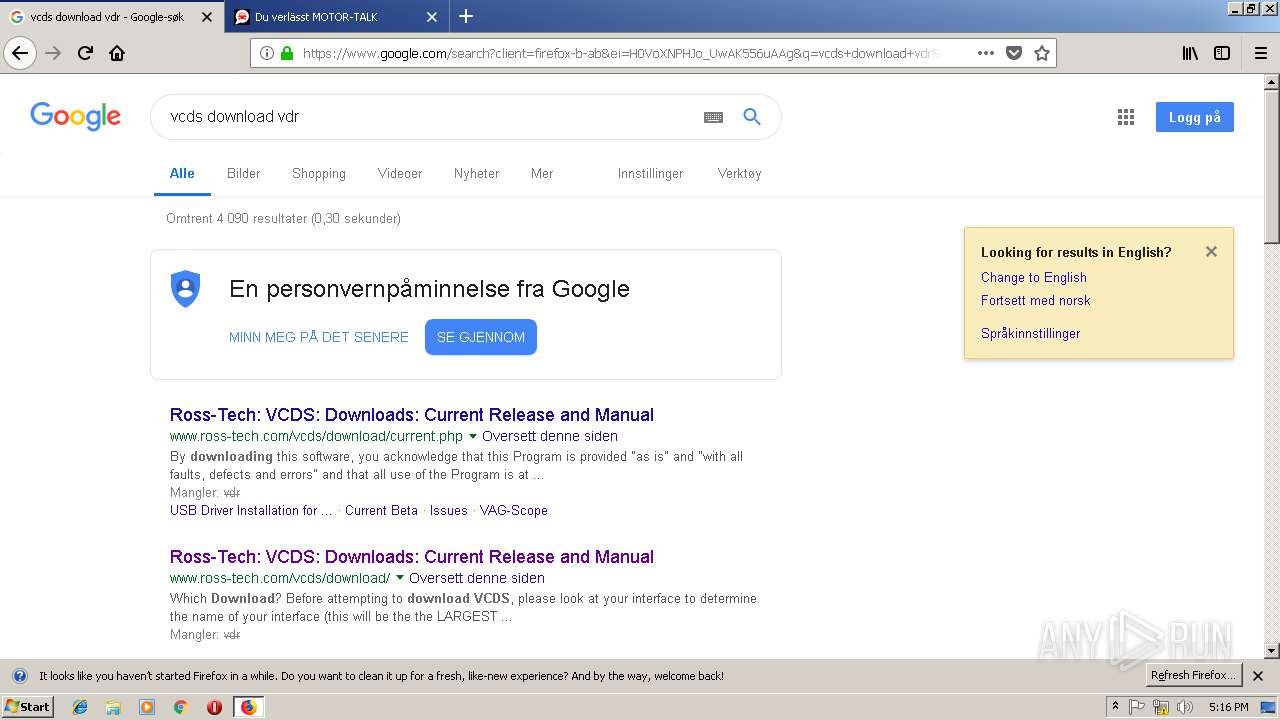Screen dimensions: 1280x720
Task: Click MINN MEG PÅ DET SENERE
Action: (x=319, y=337)
